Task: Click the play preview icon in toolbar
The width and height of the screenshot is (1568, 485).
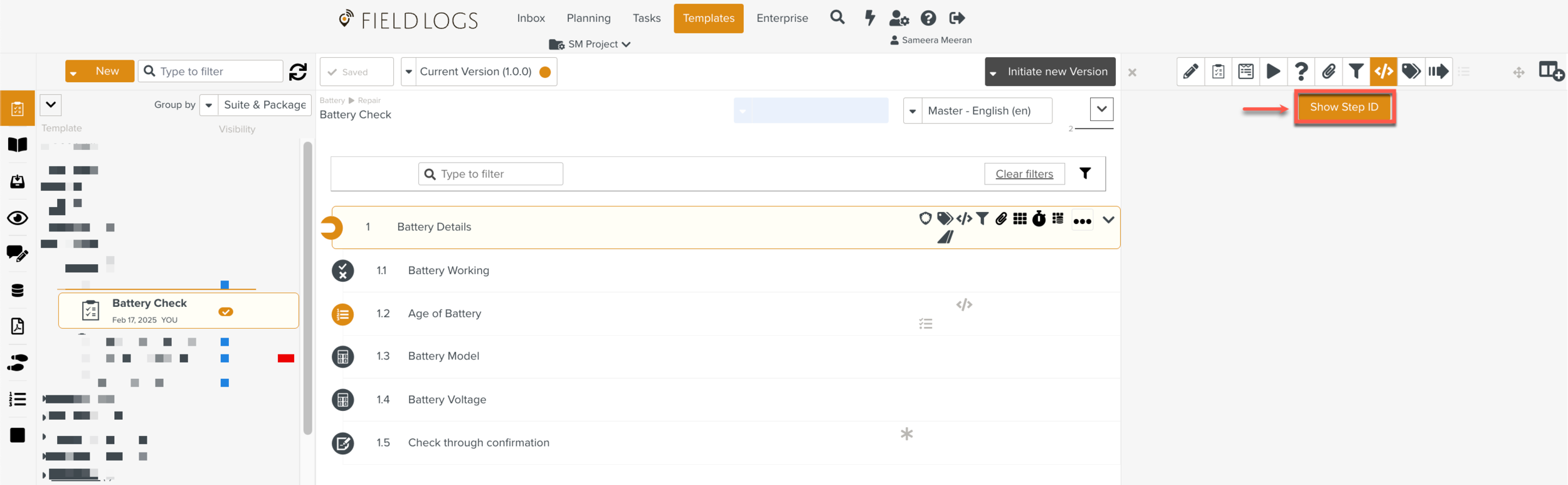Action: [1273, 72]
